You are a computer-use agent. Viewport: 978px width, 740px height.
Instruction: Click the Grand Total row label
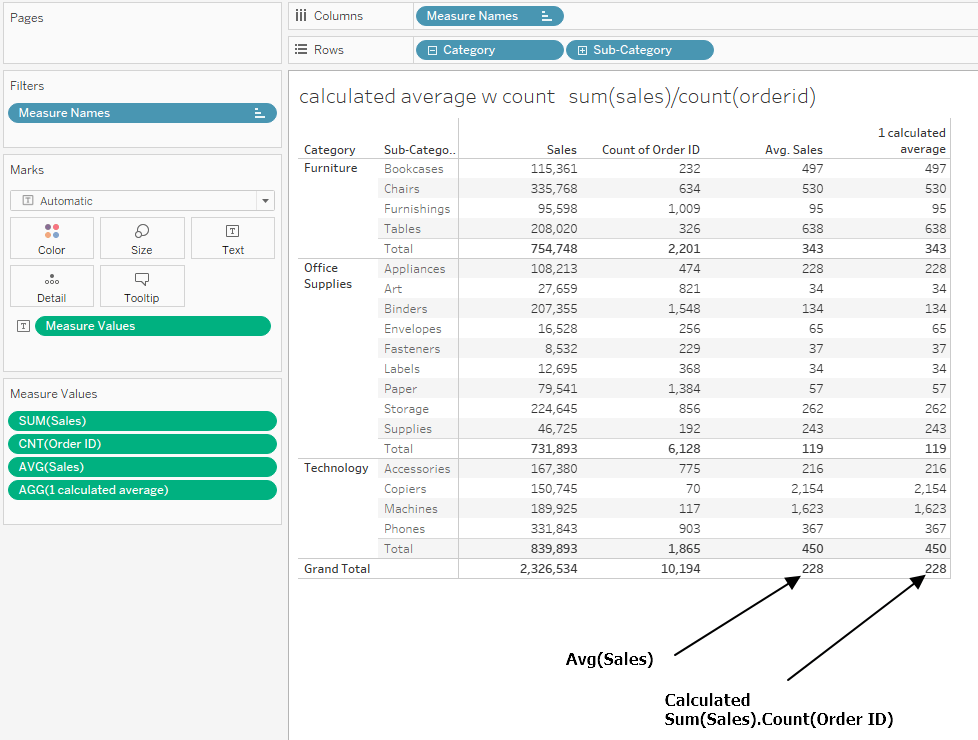pos(337,568)
